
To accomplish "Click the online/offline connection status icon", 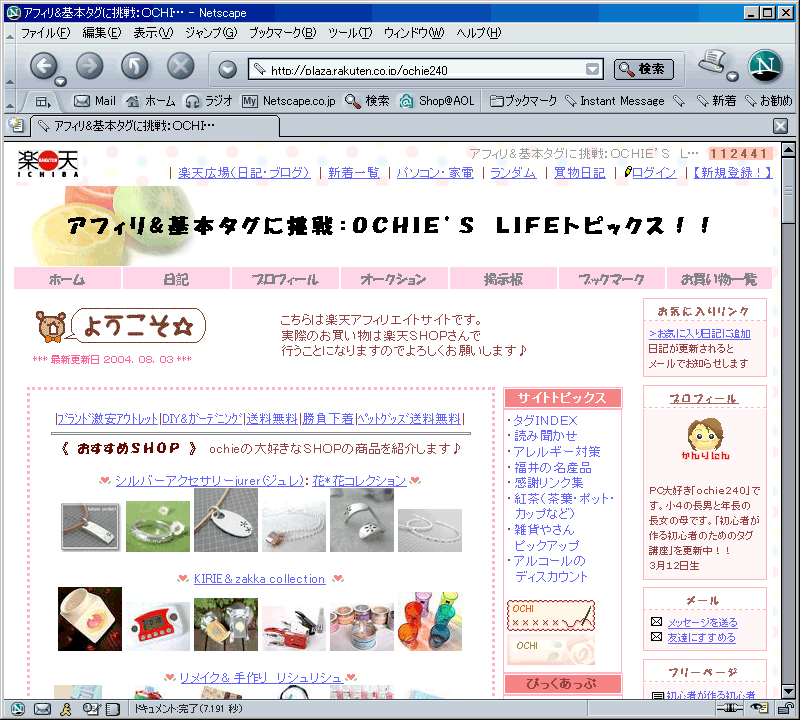I will click(x=730, y=708).
